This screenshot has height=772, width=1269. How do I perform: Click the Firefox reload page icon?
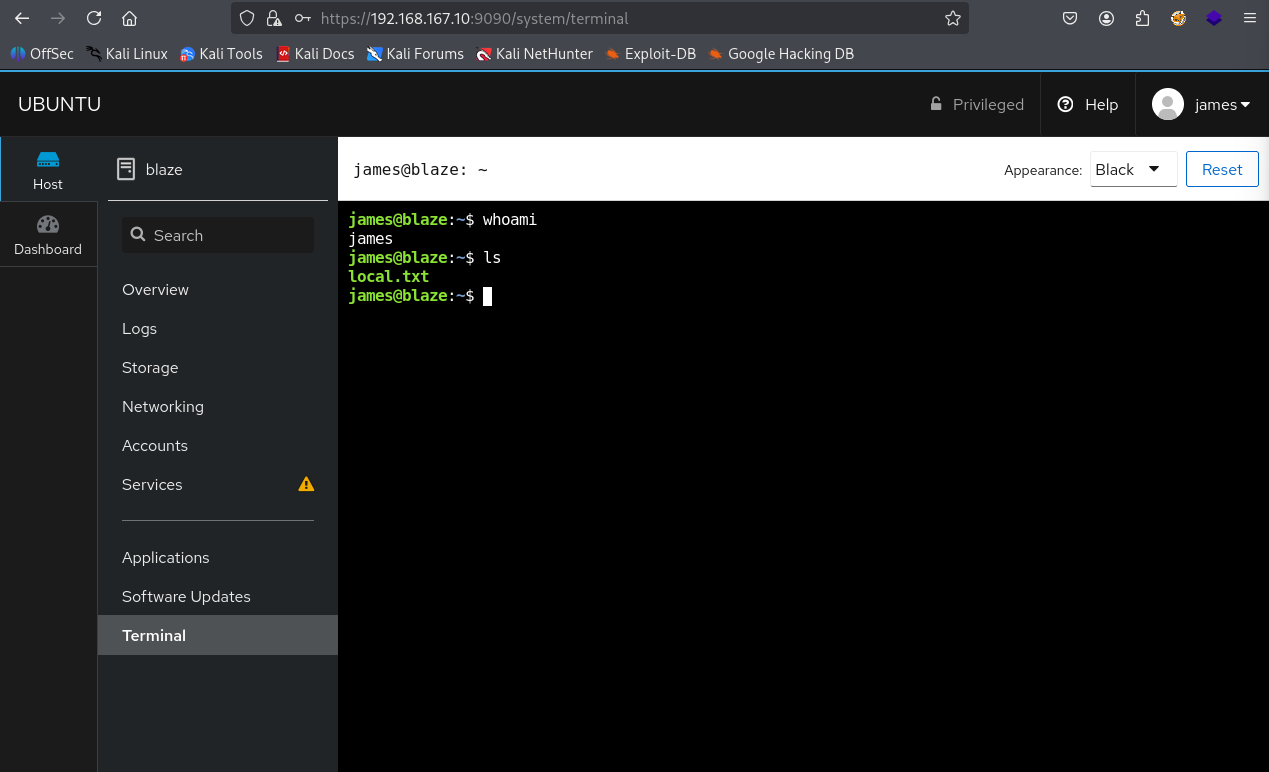94,18
